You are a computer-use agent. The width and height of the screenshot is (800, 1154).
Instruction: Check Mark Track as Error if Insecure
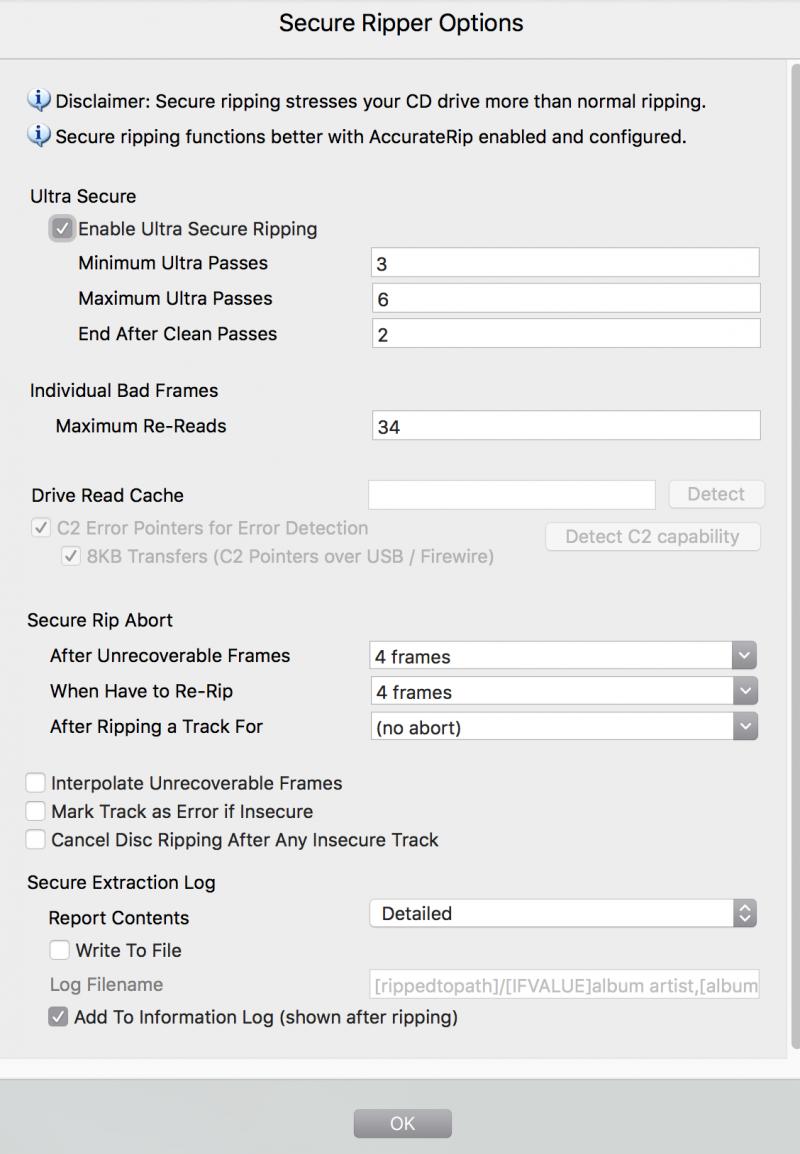click(36, 811)
